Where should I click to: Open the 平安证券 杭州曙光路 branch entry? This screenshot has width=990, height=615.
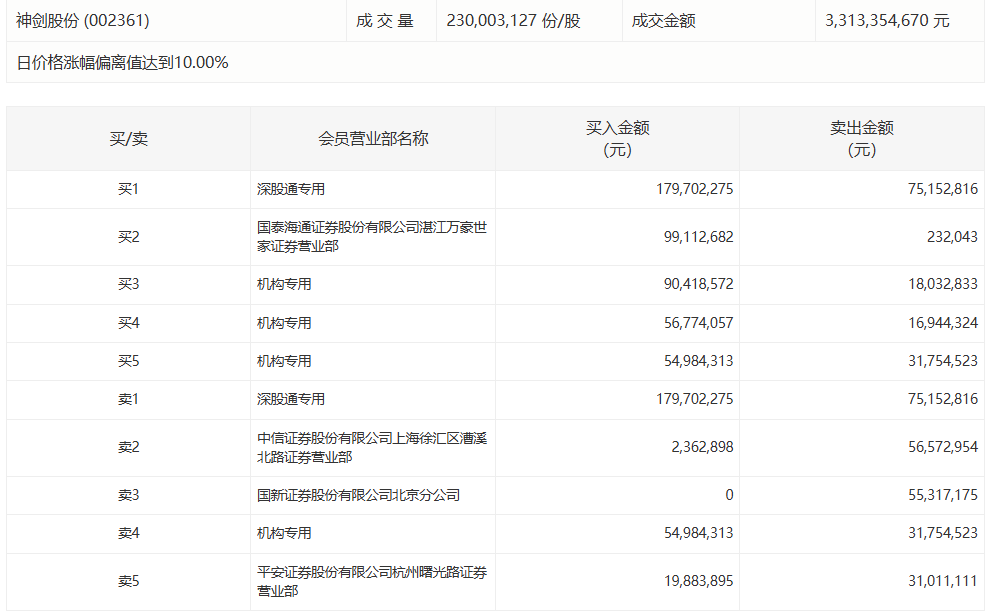click(x=371, y=581)
